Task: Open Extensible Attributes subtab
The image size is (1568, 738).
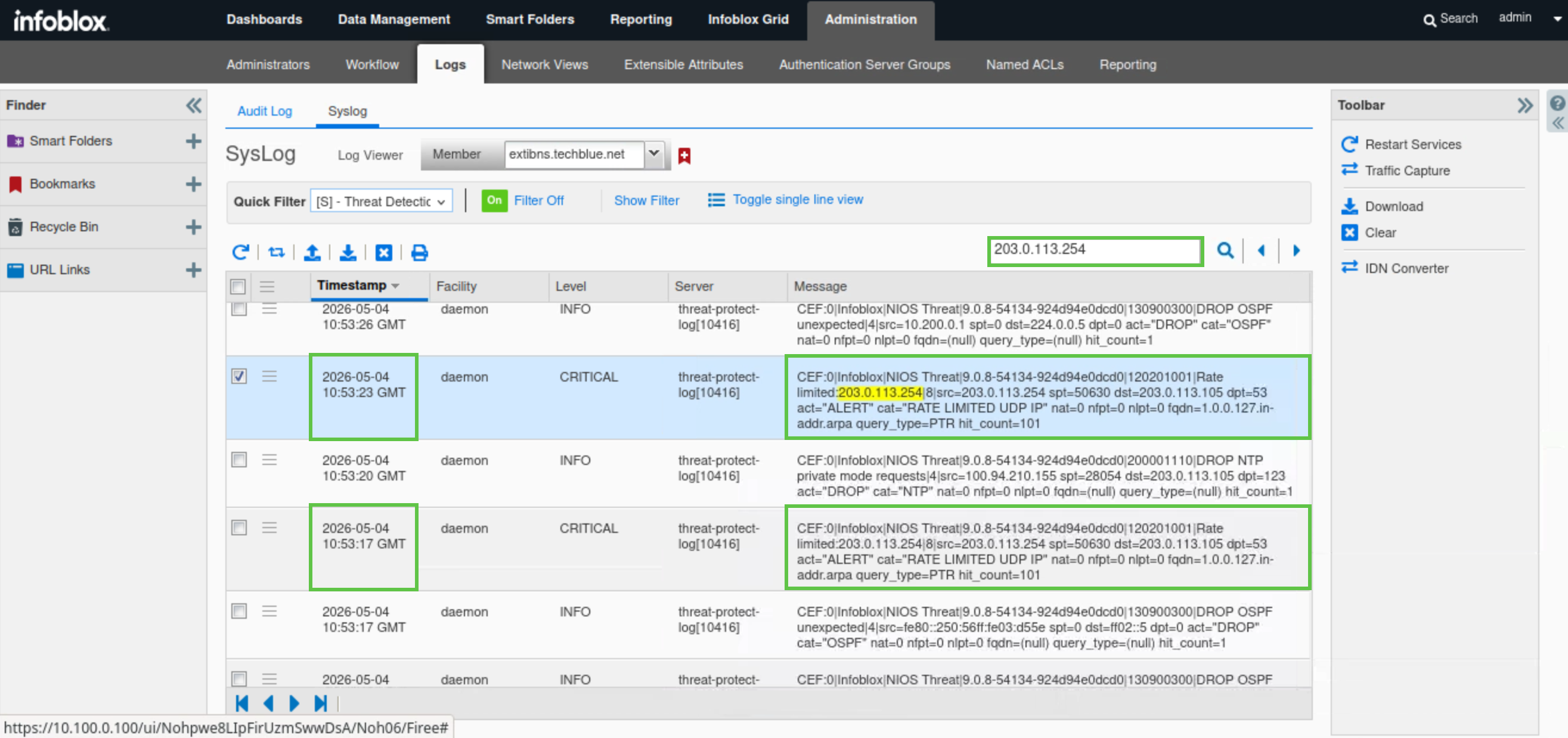Action: click(x=684, y=64)
